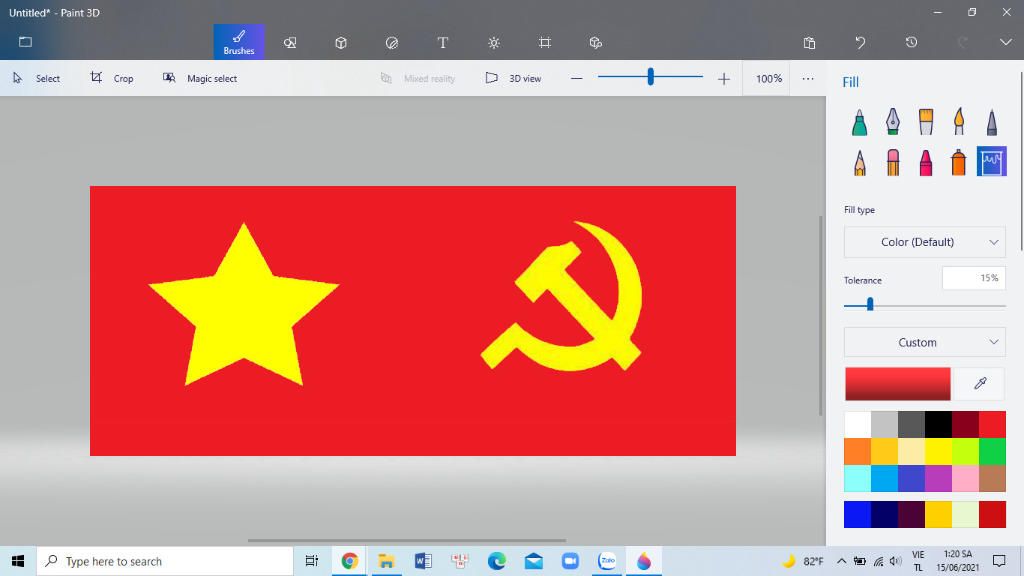Open File Explorer from the taskbar
The width and height of the screenshot is (1024, 576).
coord(386,561)
